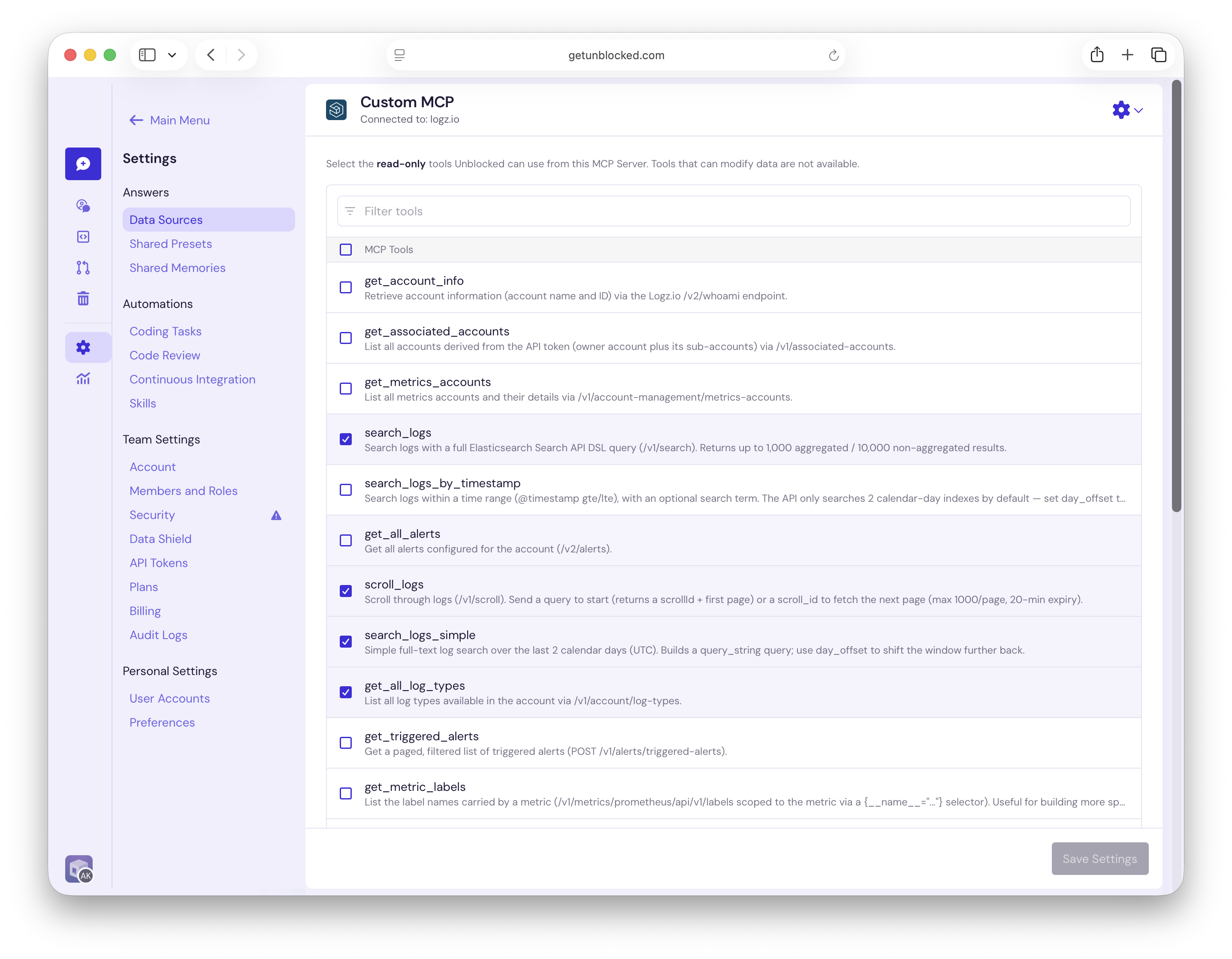Image resolution: width=1232 pixels, height=959 pixels.
Task: Enable the get_triggered_alerts tool
Action: point(346,743)
